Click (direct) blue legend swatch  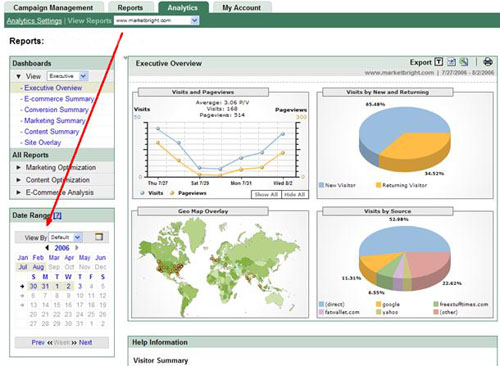[x=321, y=304]
